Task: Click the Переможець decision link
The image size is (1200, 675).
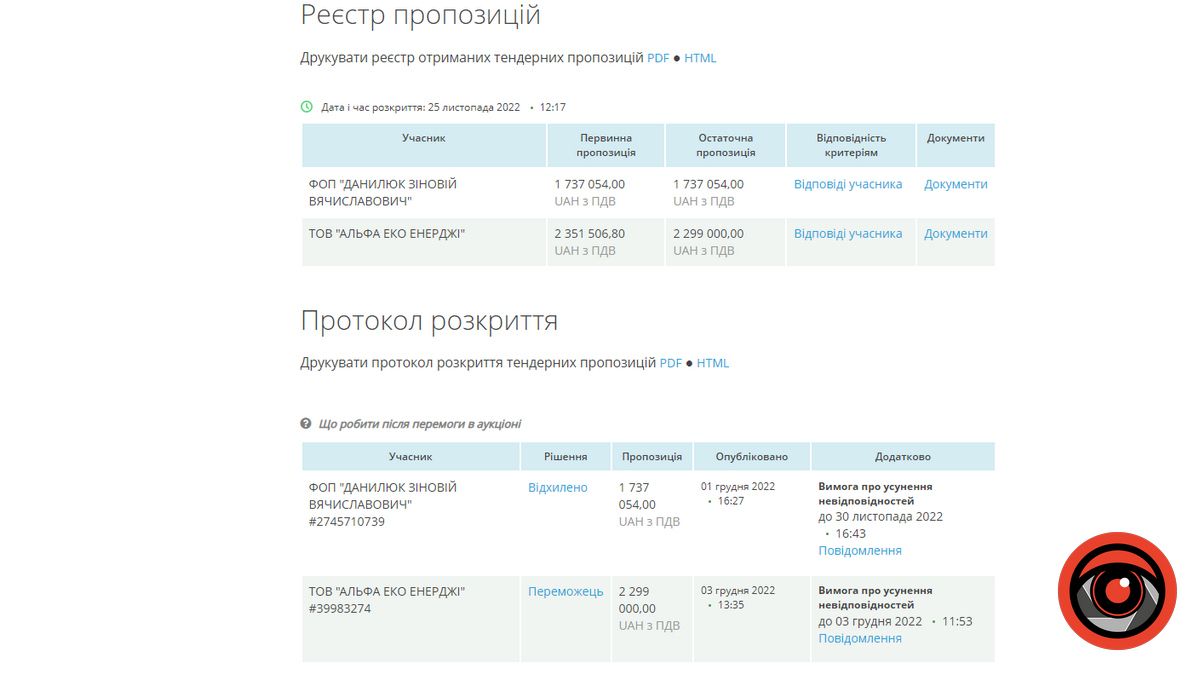Action: coord(565,591)
